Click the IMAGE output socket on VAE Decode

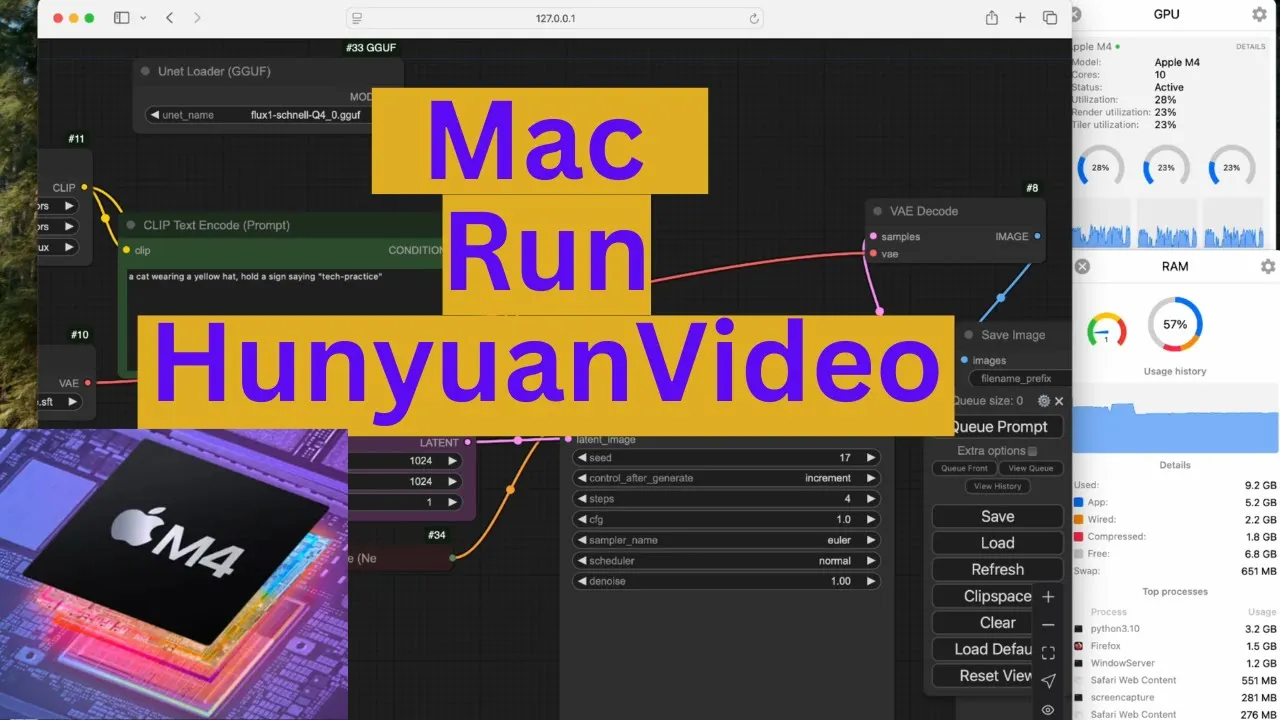coord(1037,237)
